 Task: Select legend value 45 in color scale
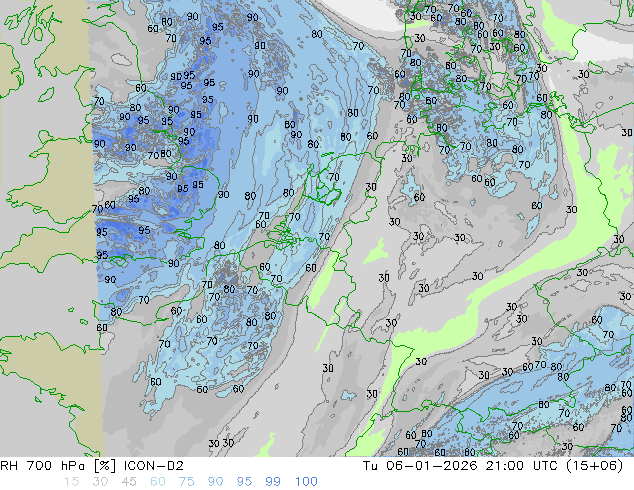pyautogui.click(x=129, y=482)
